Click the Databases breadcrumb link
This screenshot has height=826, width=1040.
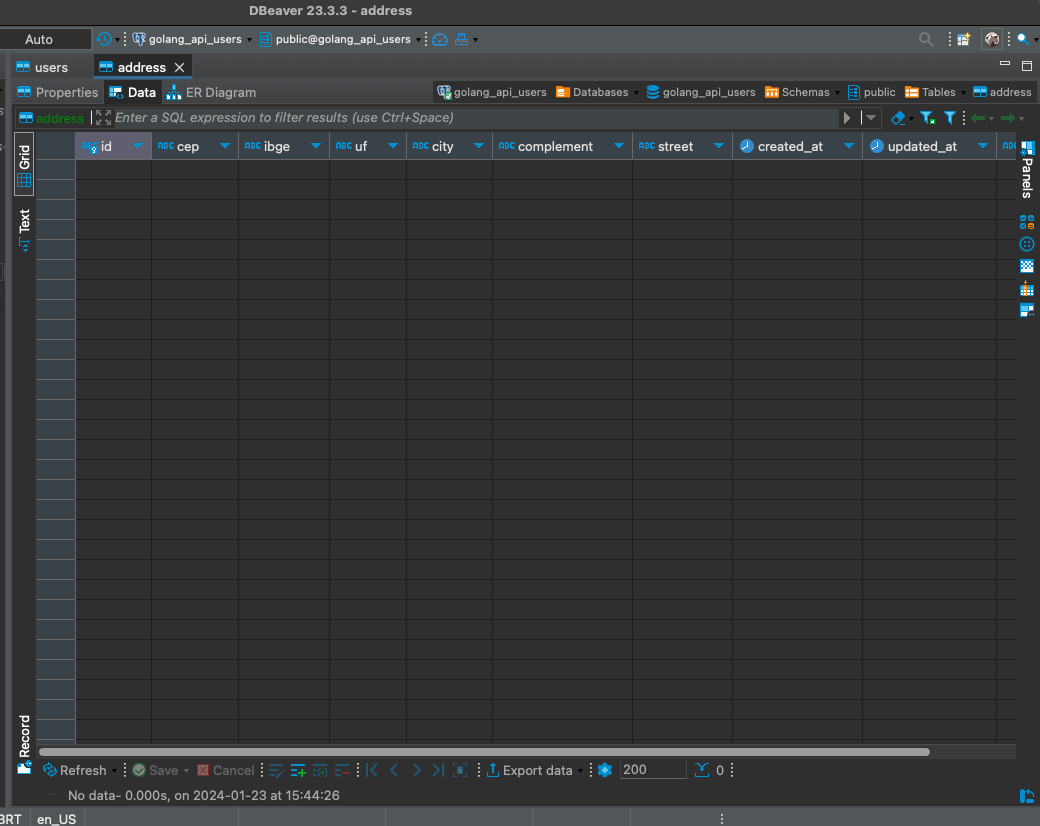tap(592, 92)
